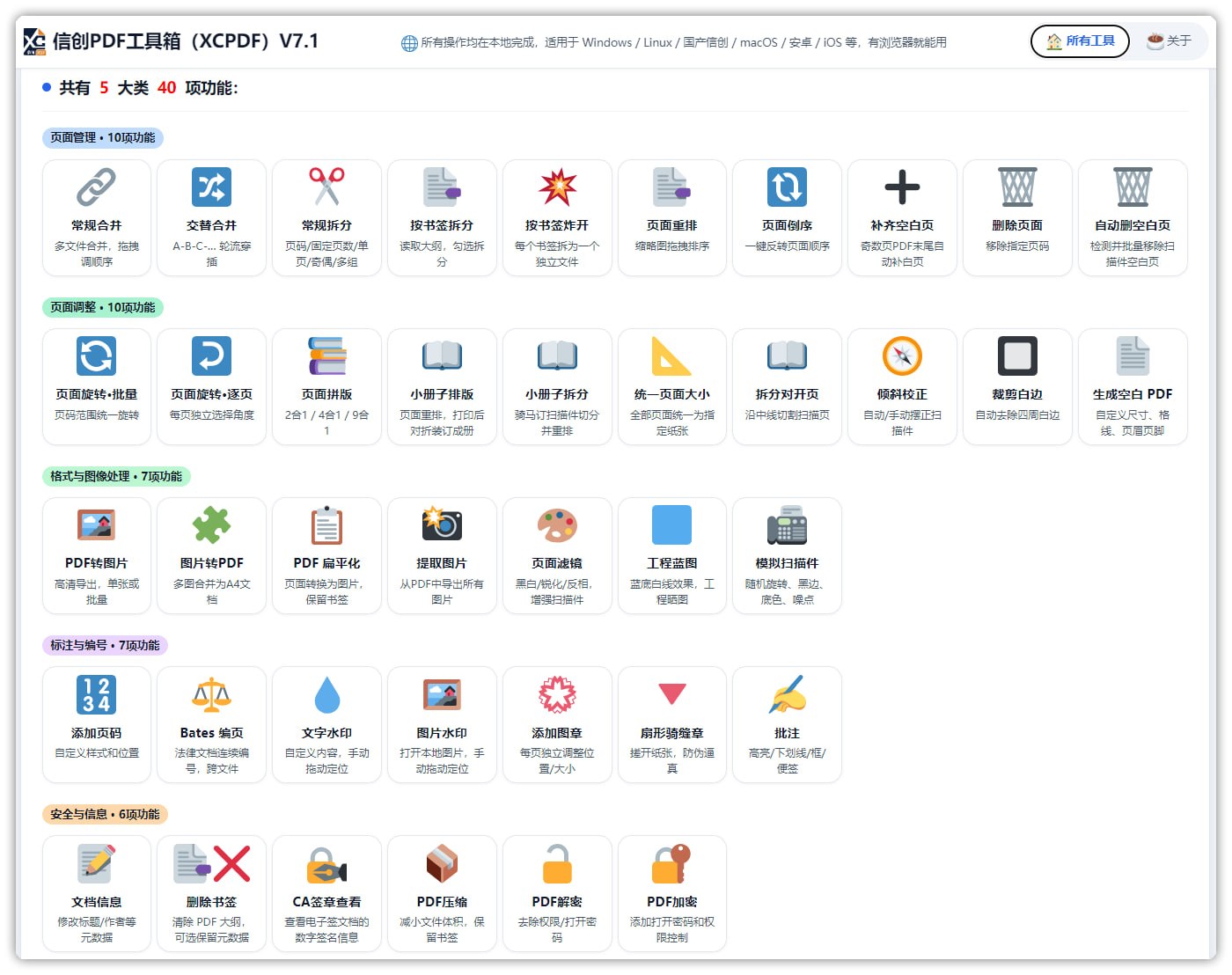Image resolution: width=1232 pixels, height=975 pixels.
Task: Open the PDF压缩 package icon
Action: point(442,863)
